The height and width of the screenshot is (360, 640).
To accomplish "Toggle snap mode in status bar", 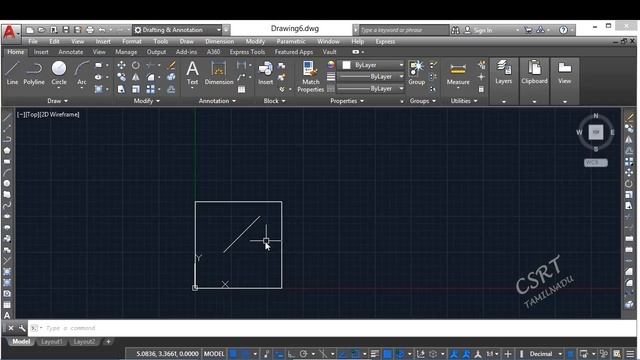I will [245, 354].
